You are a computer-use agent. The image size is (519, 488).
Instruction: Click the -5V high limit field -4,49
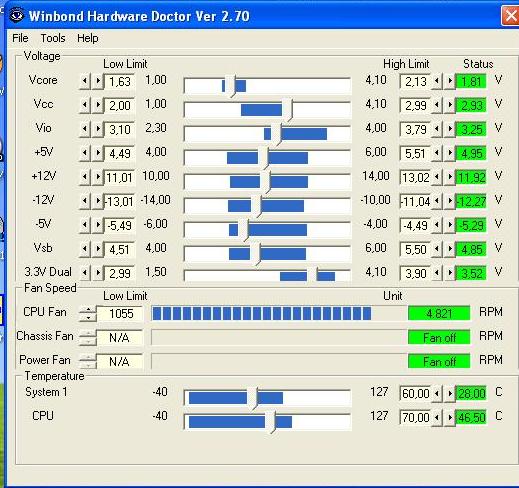coord(415,226)
